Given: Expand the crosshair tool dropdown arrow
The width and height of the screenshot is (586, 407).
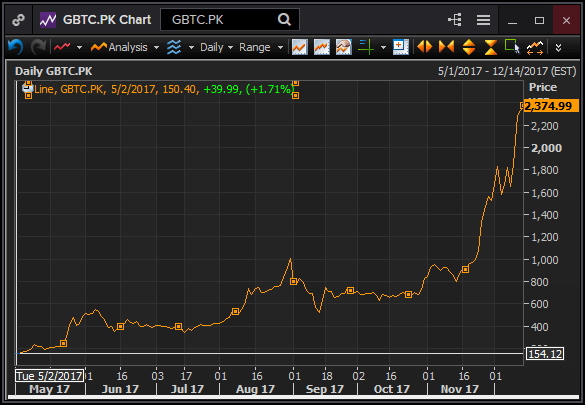Looking at the screenshot, I should (383, 48).
